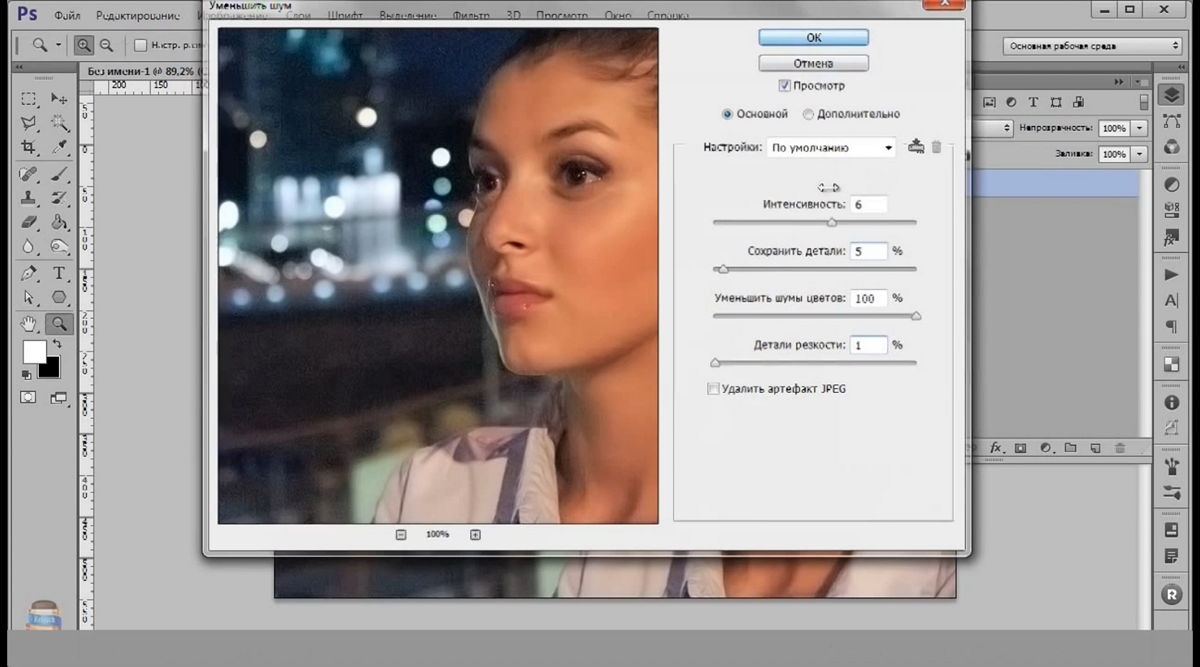The image size is (1200, 667).
Task: Select the Brush tool
Action: [60, 174]
